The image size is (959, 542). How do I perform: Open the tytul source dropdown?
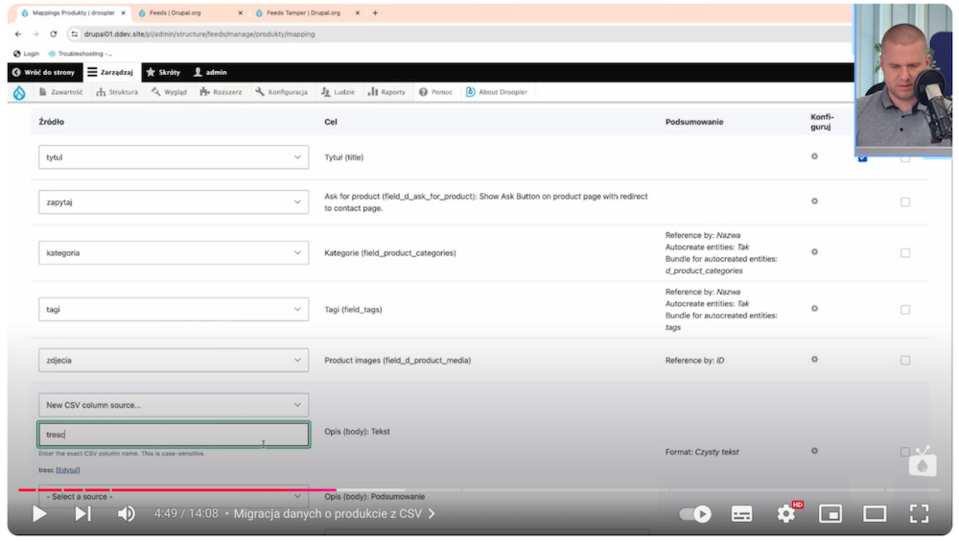(x=174, y=157)
